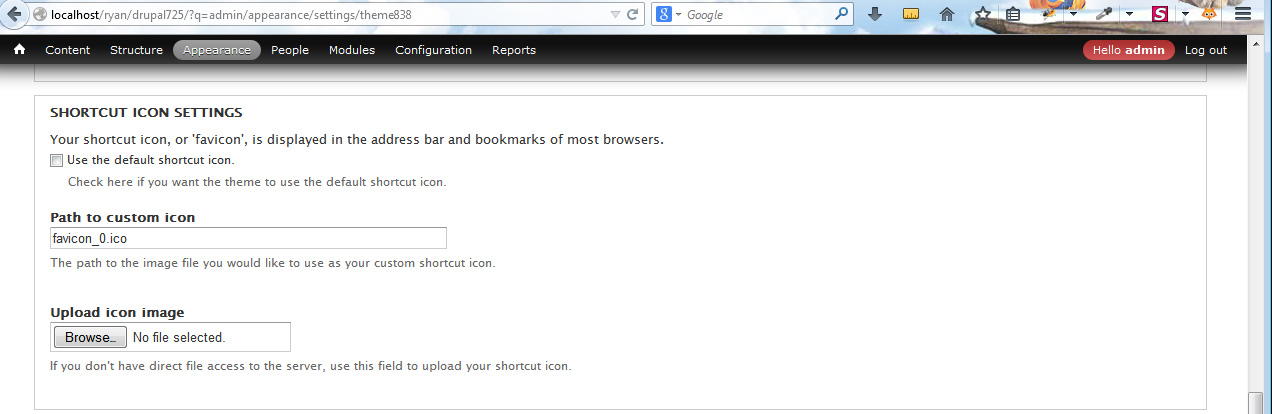Screen dimensions: 1272x414
Task: Select the Appearance admin tab
Action: tap(217, 50)
